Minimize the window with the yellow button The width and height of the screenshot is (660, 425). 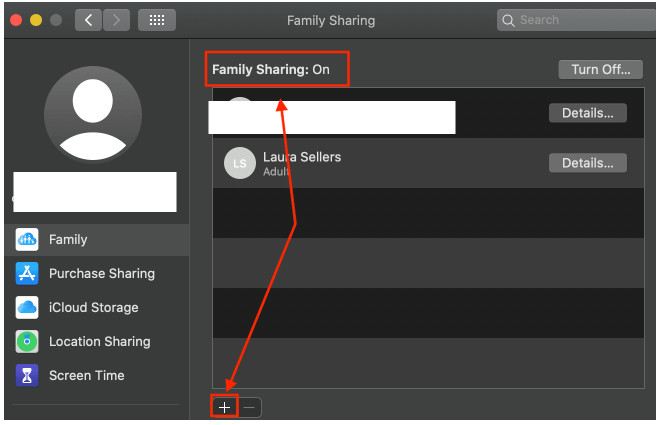click(x=37, y=20)
